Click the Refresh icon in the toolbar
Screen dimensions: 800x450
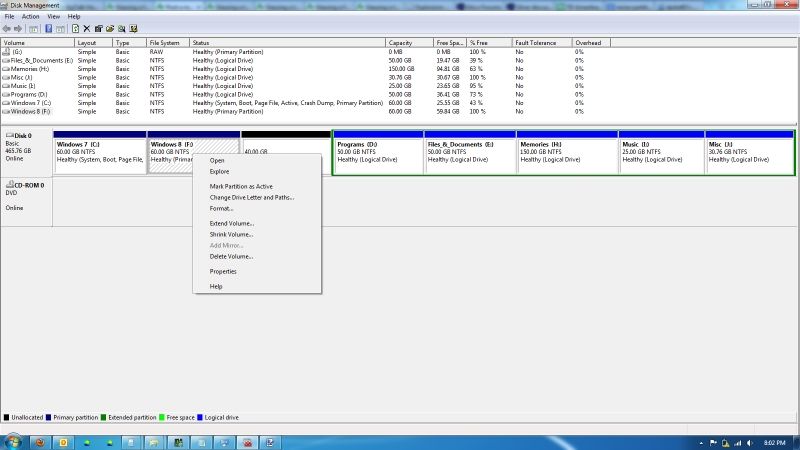click(75, 29)
